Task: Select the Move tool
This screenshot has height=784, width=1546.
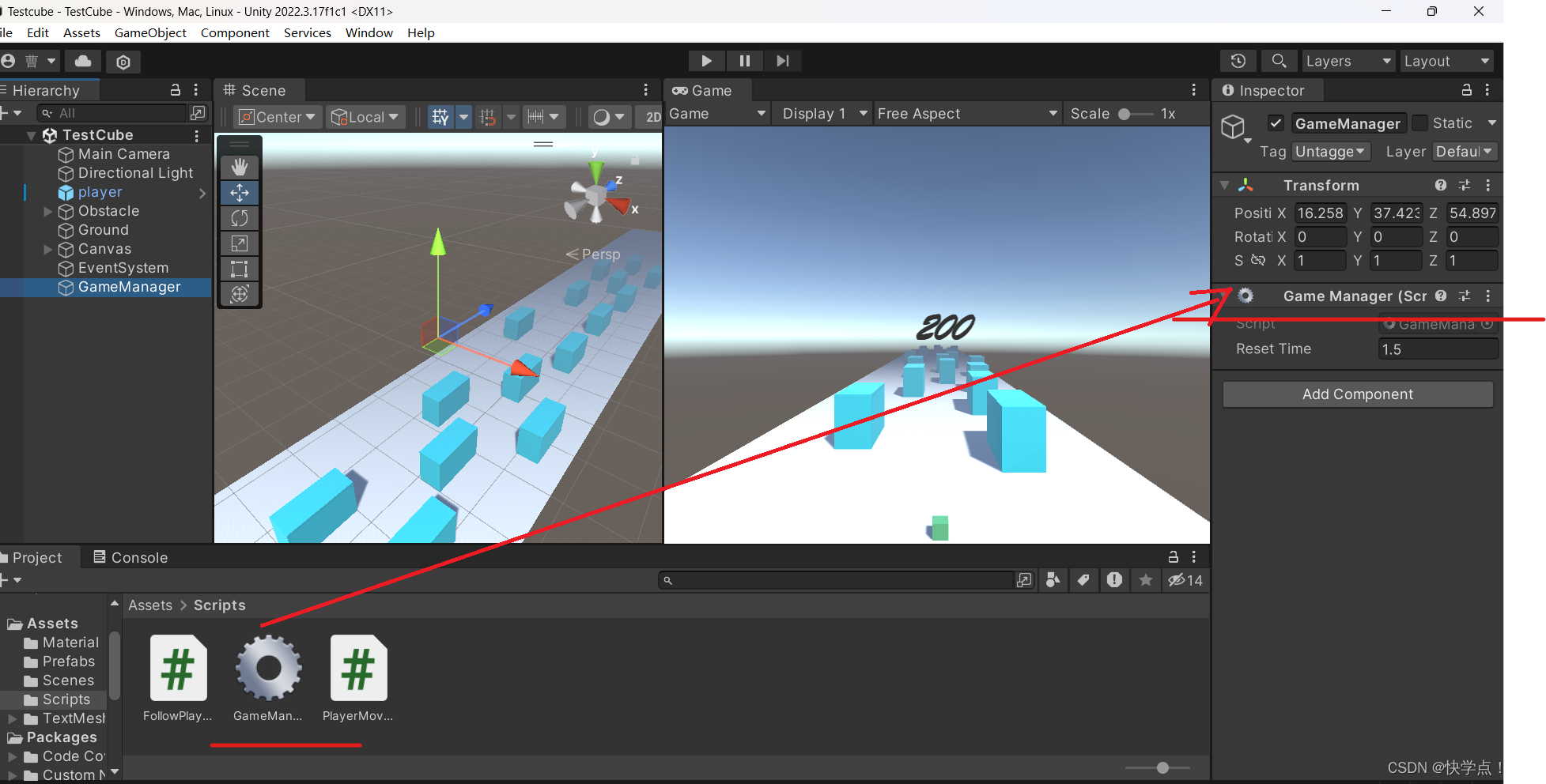Action: click(240, 192)
